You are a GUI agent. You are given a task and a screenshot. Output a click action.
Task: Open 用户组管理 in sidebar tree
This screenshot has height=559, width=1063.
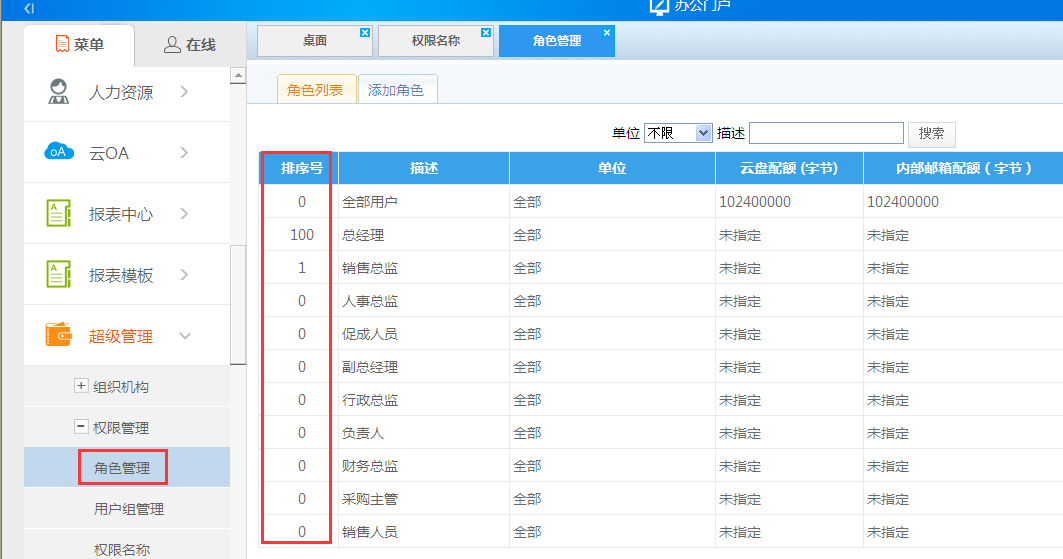point(129,509)
